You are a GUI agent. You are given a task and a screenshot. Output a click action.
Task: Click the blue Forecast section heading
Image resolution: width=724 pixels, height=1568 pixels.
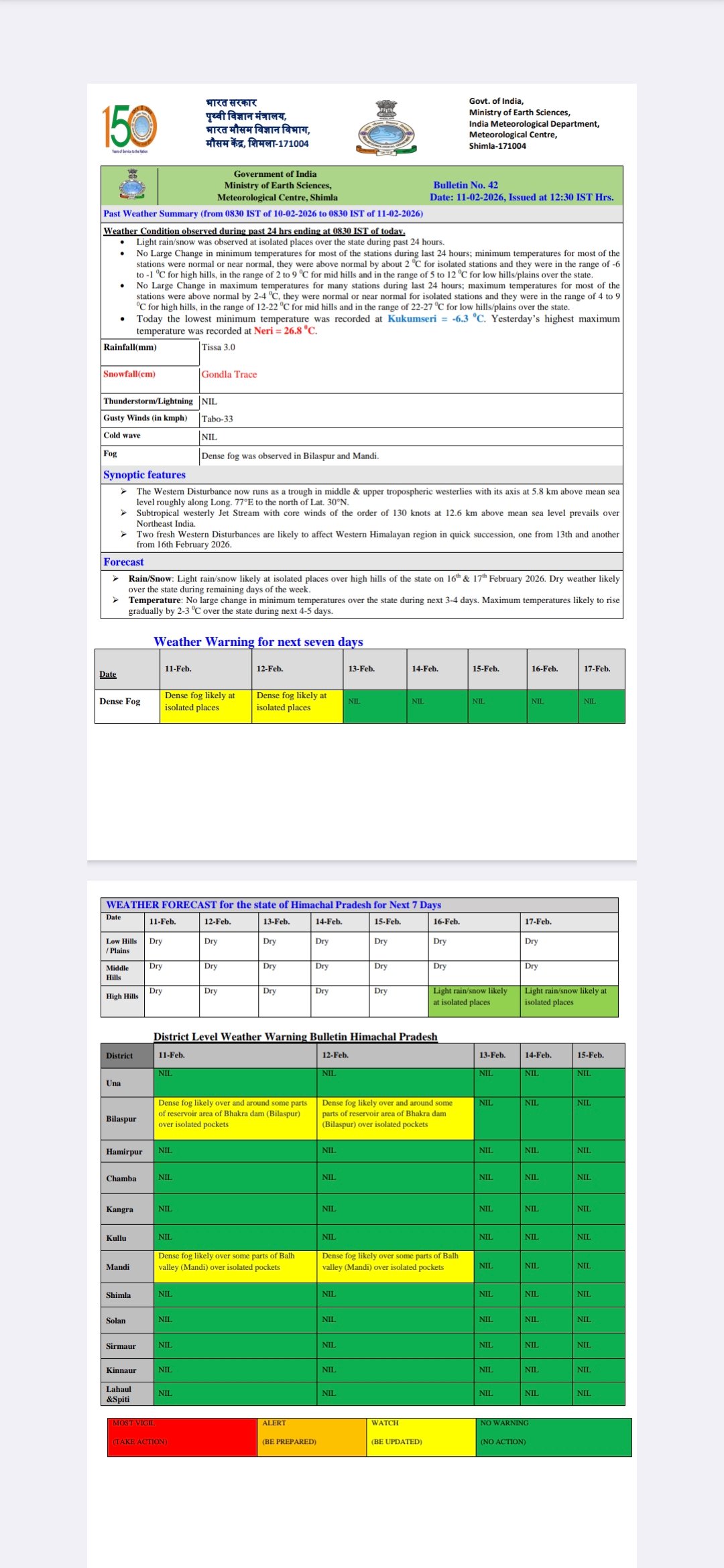[123, 562]
